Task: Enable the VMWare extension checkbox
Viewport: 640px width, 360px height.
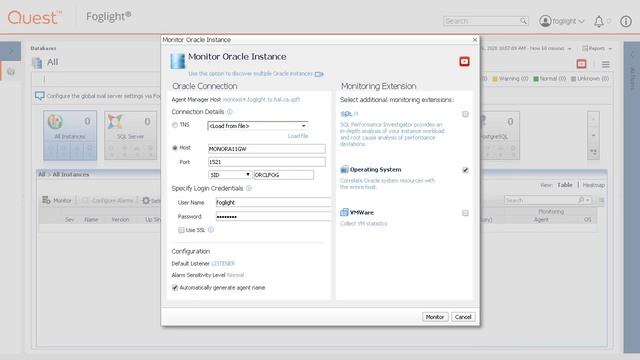Action: coord(465,213)
